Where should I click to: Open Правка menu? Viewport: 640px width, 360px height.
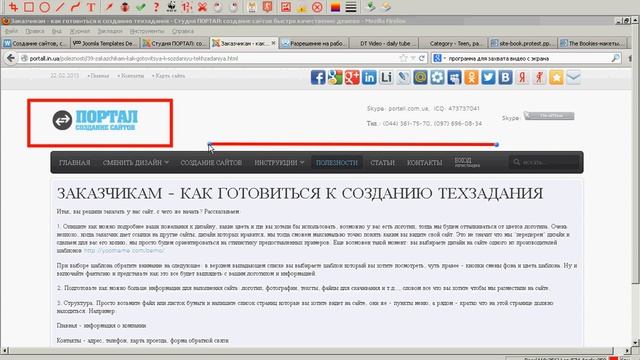click(35, 31)
